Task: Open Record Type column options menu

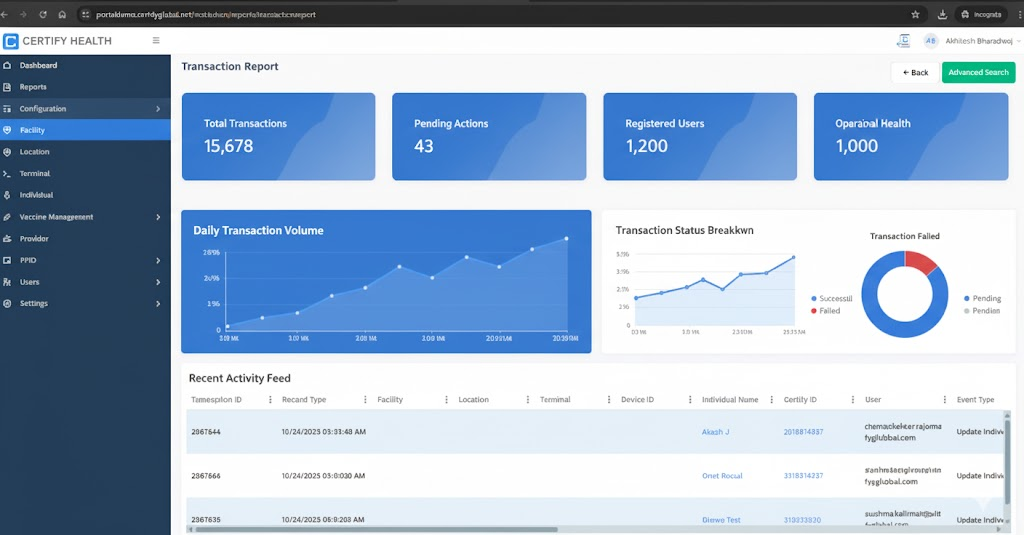Action: pos(365,399)
